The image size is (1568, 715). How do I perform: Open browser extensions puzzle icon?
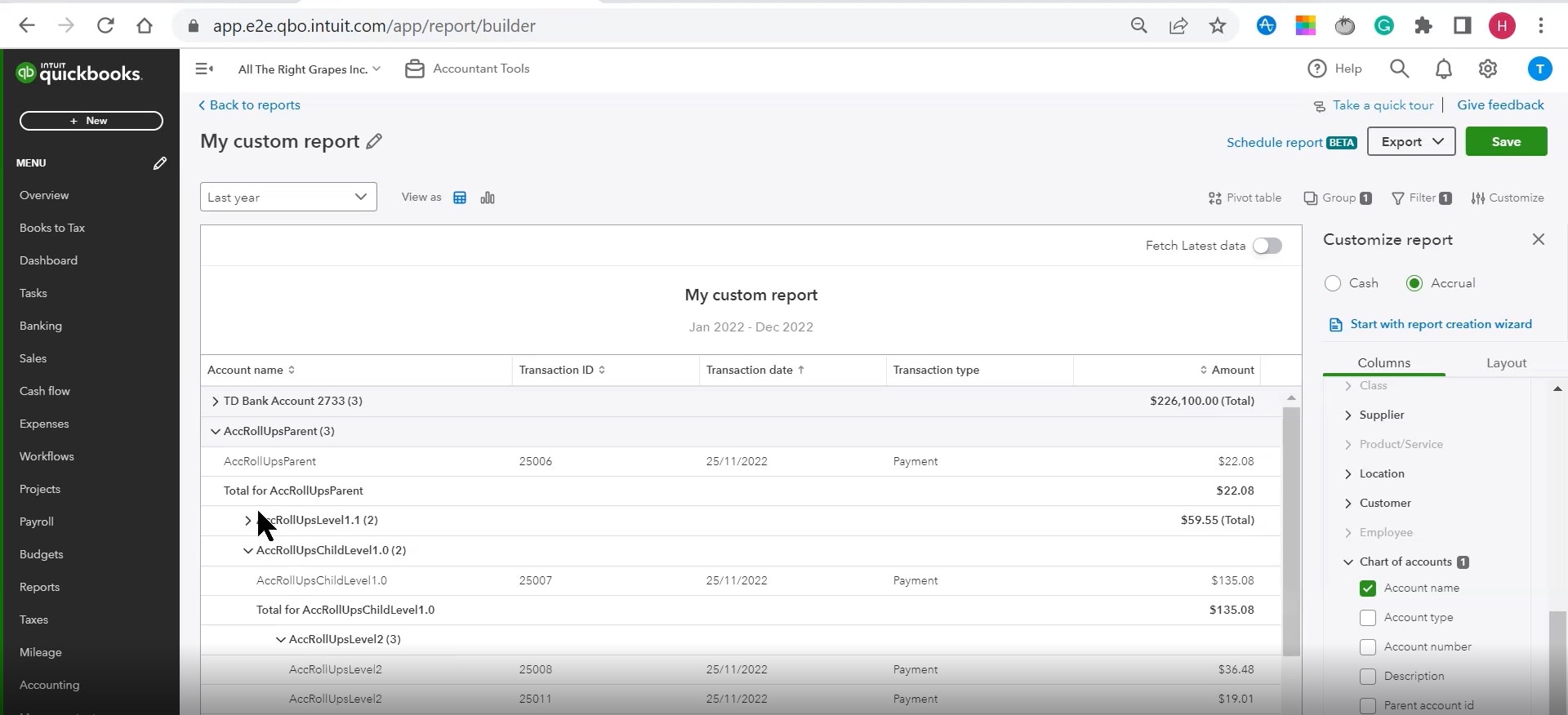click(x=1423, y=25)
